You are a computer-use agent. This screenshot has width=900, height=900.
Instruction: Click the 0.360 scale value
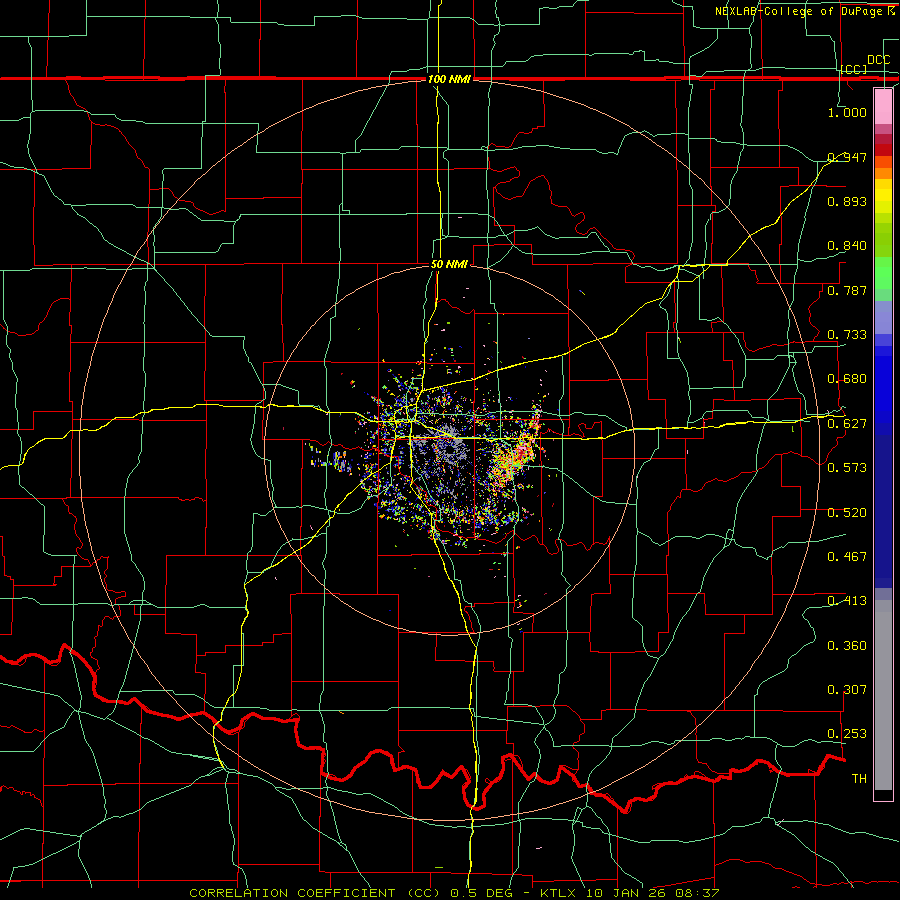847,646
